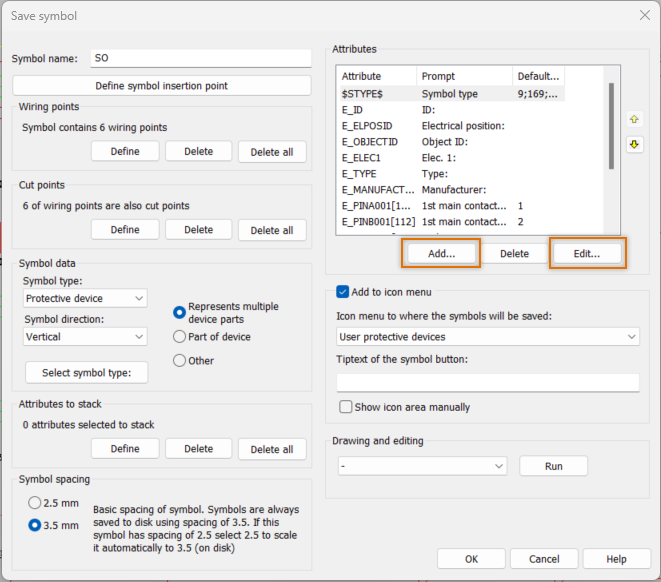
Task: Delete all attributes to stack
Action: click(272, 449)
